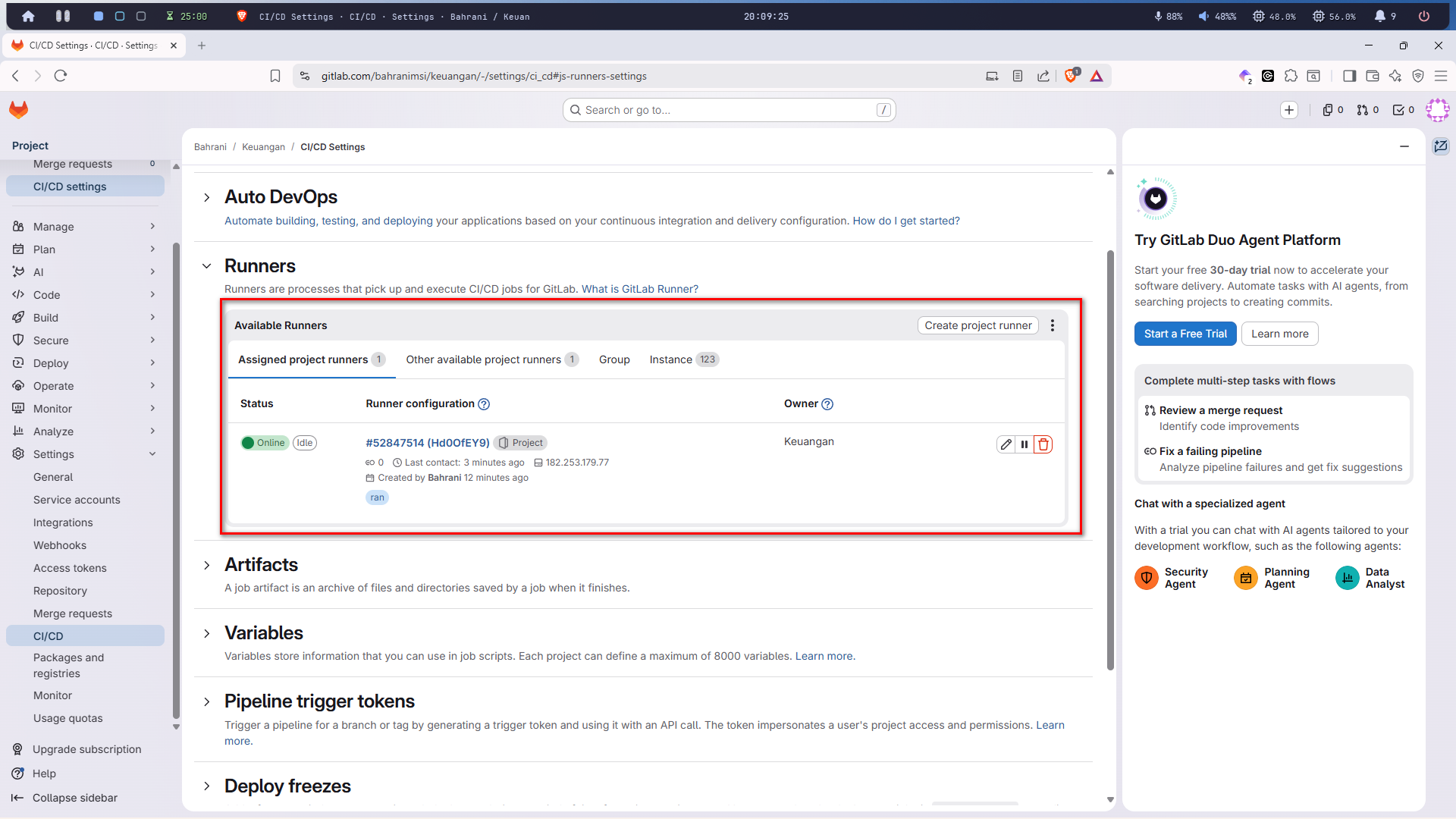This screenshot has height=819, width=1456.
Task: Click Learn more button in Duo panel
Action: tap(1280, 334)
